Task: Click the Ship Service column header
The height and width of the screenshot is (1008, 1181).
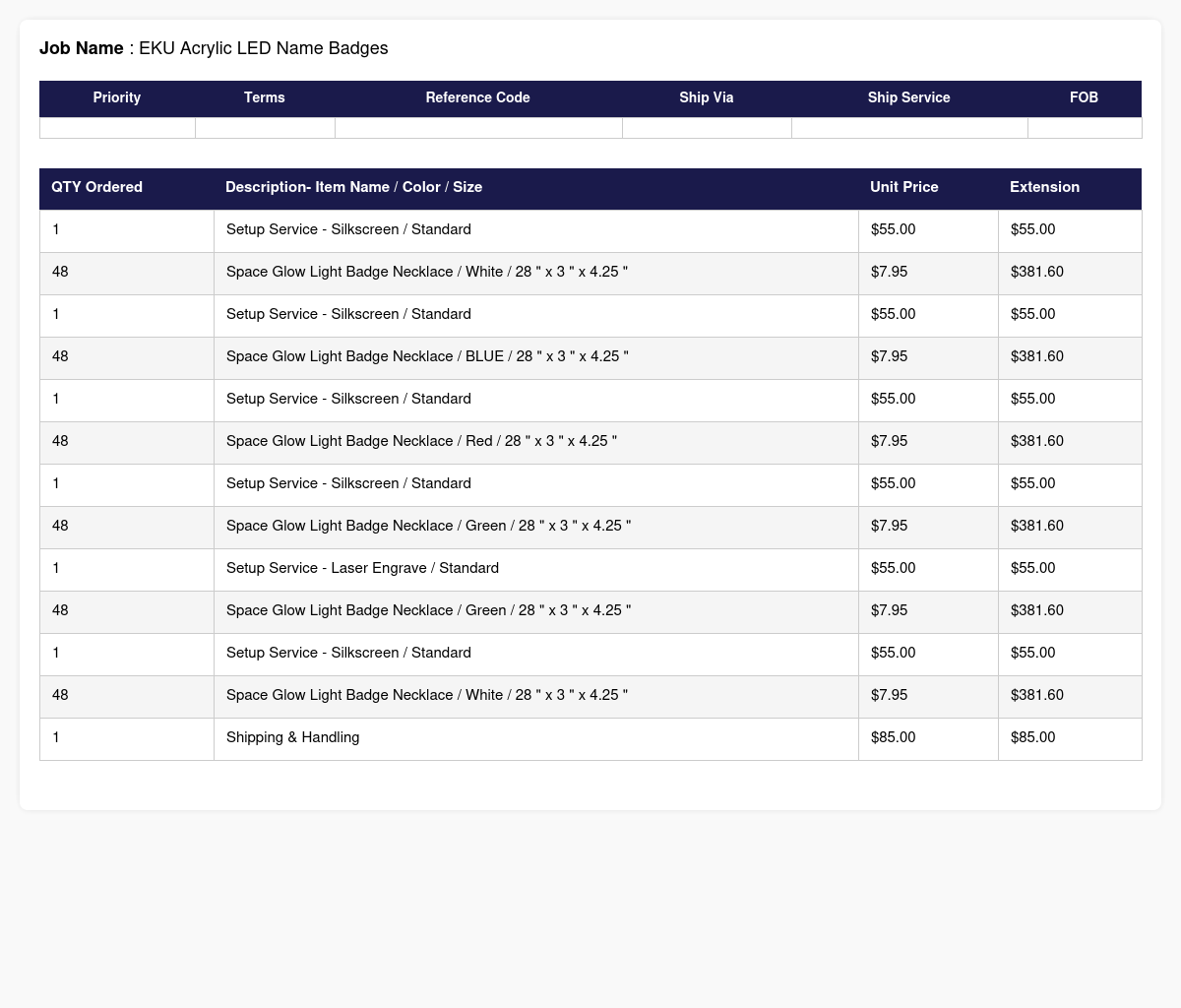Action: pyautogui.click(x=909, y=98)
